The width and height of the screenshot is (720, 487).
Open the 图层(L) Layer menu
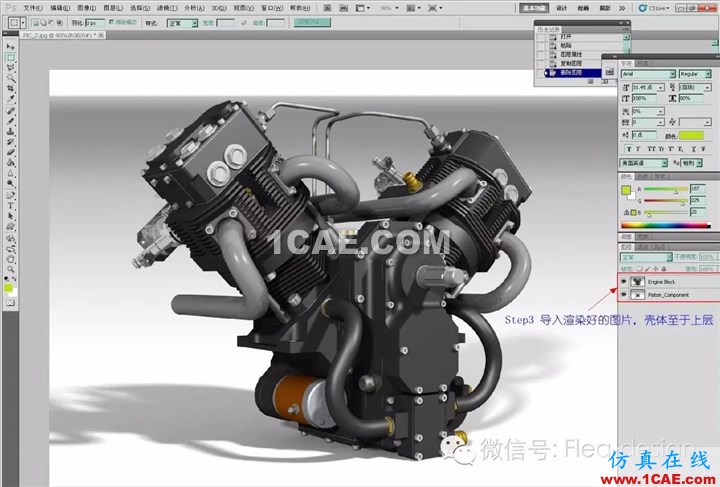(113, 8)
